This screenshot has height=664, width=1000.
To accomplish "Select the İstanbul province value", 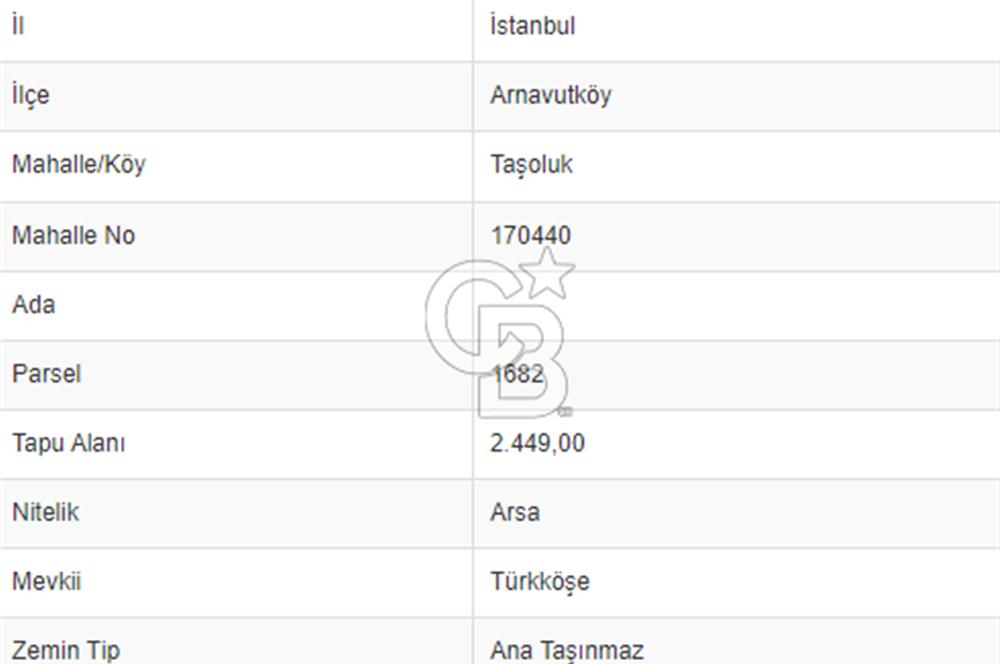I will coord(532,26).
